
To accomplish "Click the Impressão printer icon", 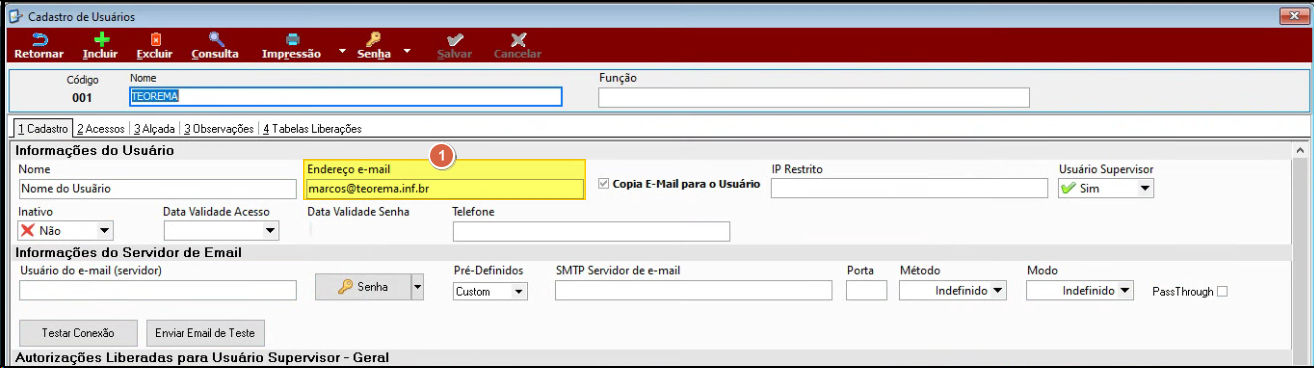I will coord(292,40).
